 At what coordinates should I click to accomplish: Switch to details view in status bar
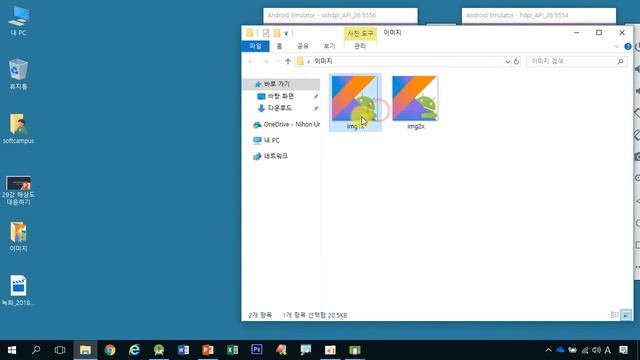coord(614,315)
